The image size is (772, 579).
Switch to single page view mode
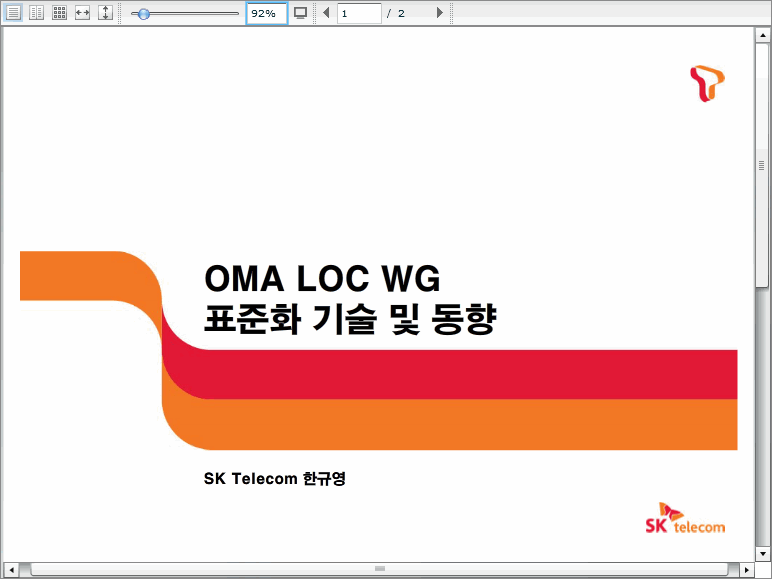(13, 13)
